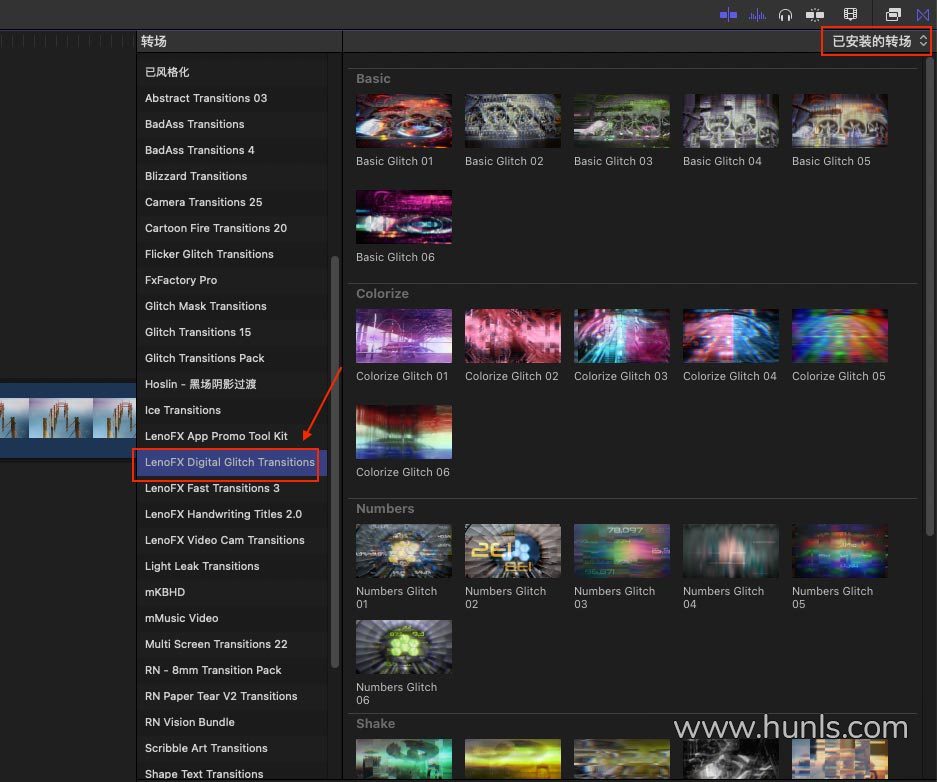Choose the Light Leak Transitions category

click(201, 566)
